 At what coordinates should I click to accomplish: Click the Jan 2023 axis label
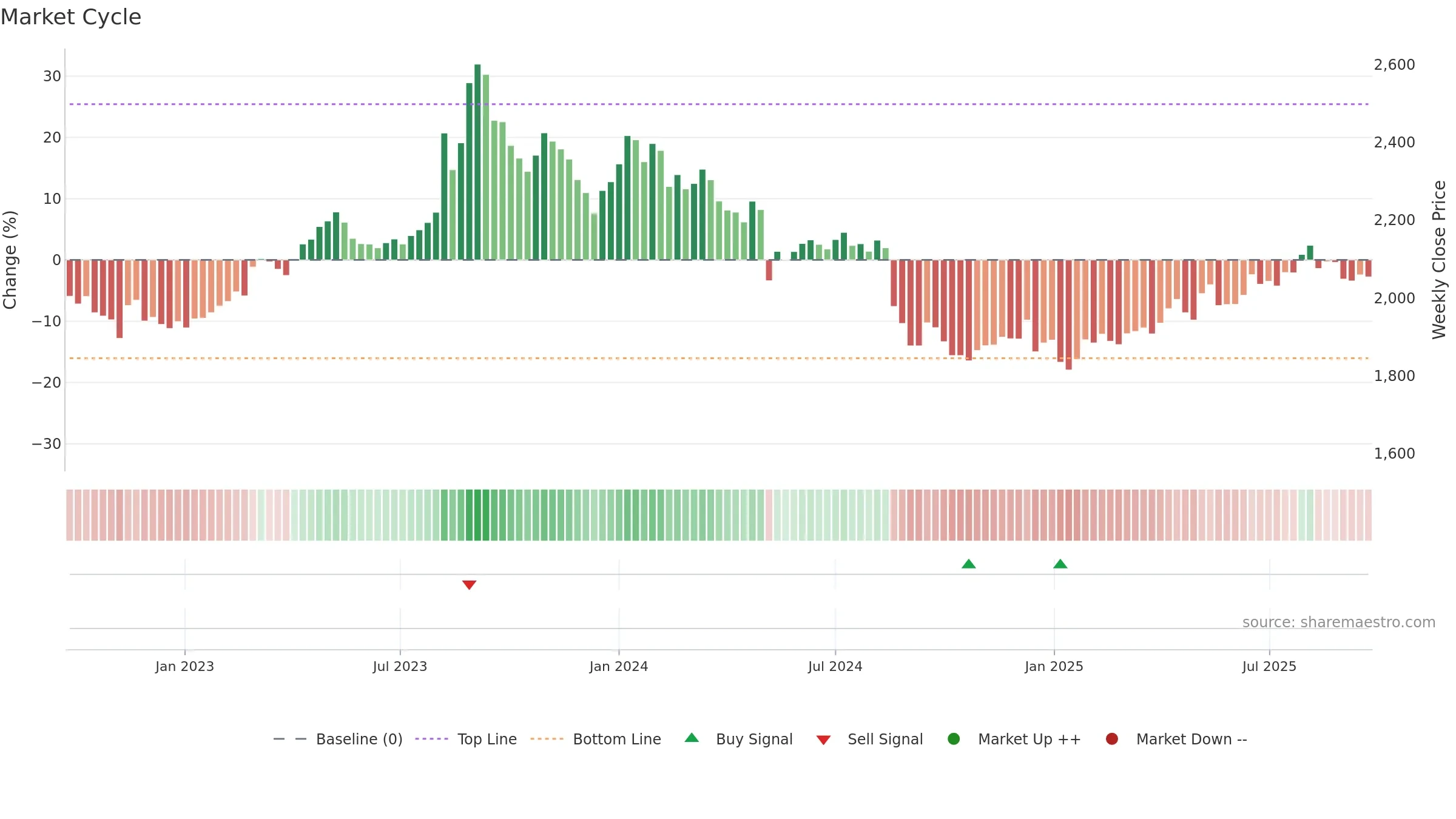(x=184, y=666)
